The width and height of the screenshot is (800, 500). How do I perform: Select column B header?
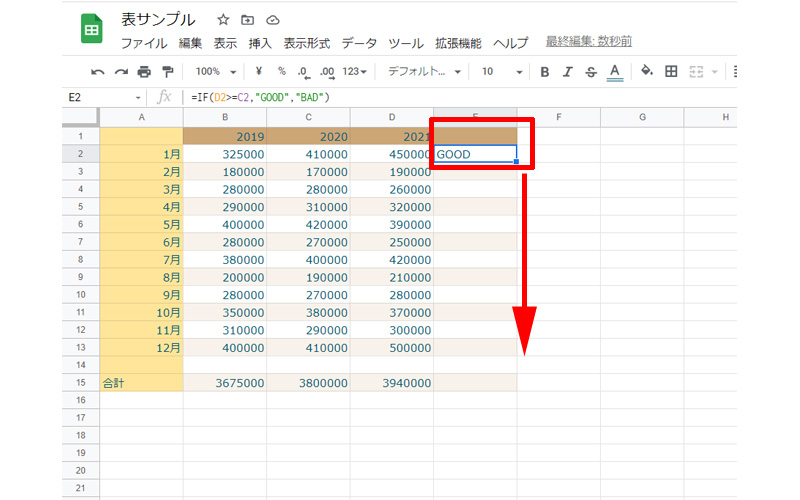click(225, 117)
